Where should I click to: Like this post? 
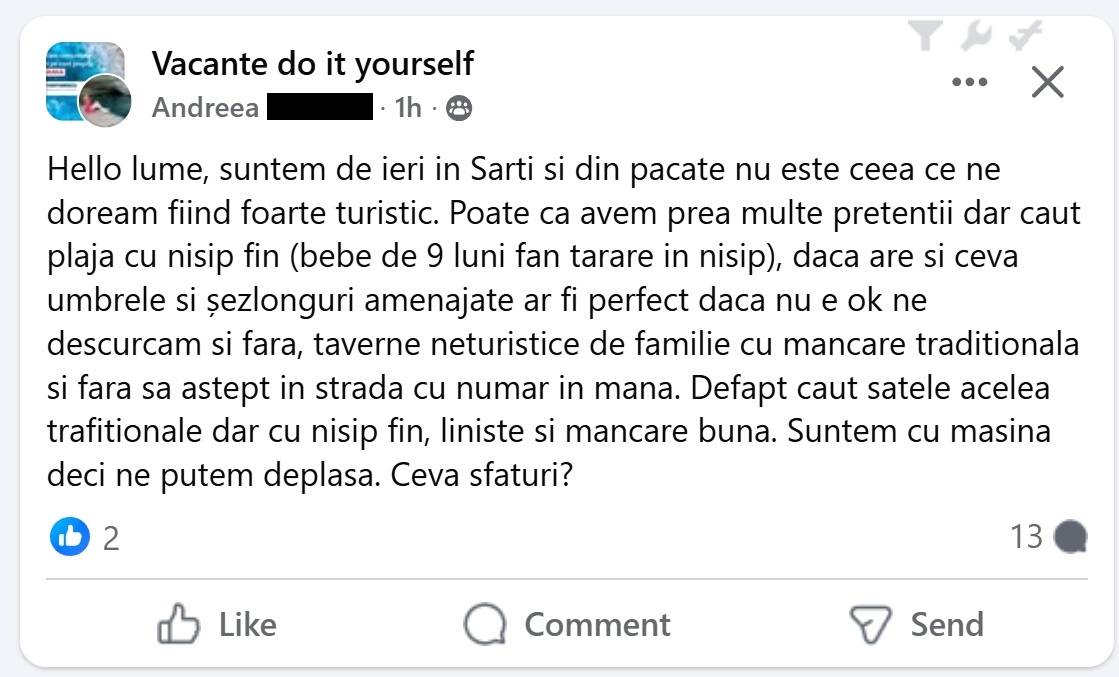click(x=217, y=625)
